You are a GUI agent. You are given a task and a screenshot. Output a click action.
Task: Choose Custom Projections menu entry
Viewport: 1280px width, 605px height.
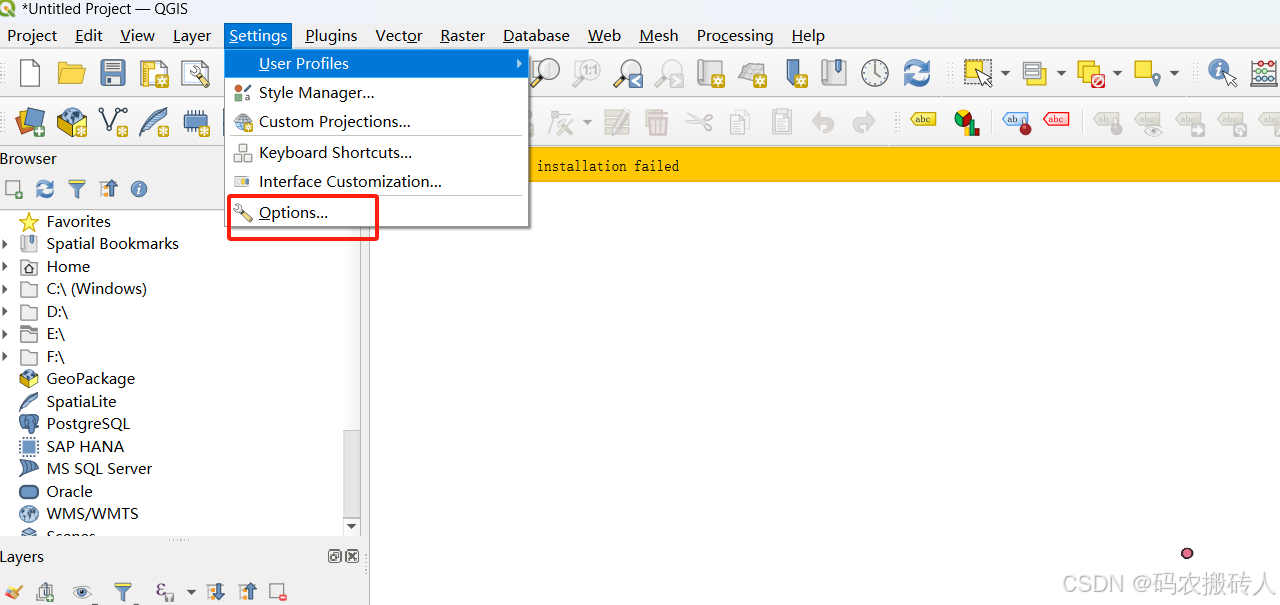point(376,122)
